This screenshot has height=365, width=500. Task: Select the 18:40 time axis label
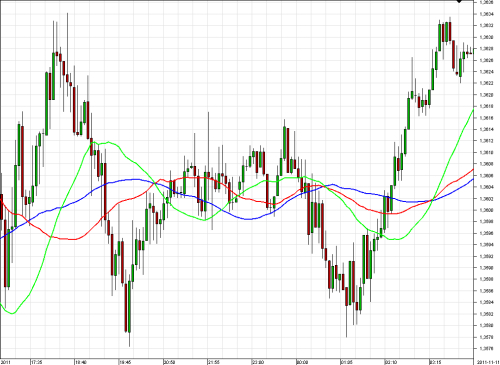[x=81, y=362]
